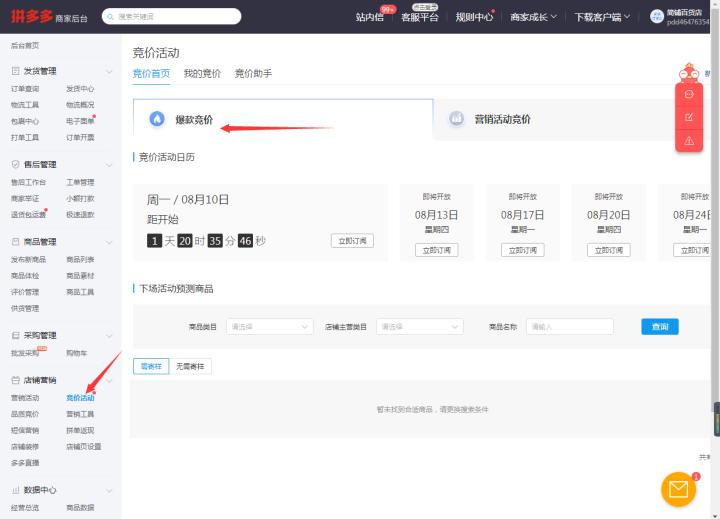
Task: Click the 商品管理 section icon
Action: (x=15, y=242)
